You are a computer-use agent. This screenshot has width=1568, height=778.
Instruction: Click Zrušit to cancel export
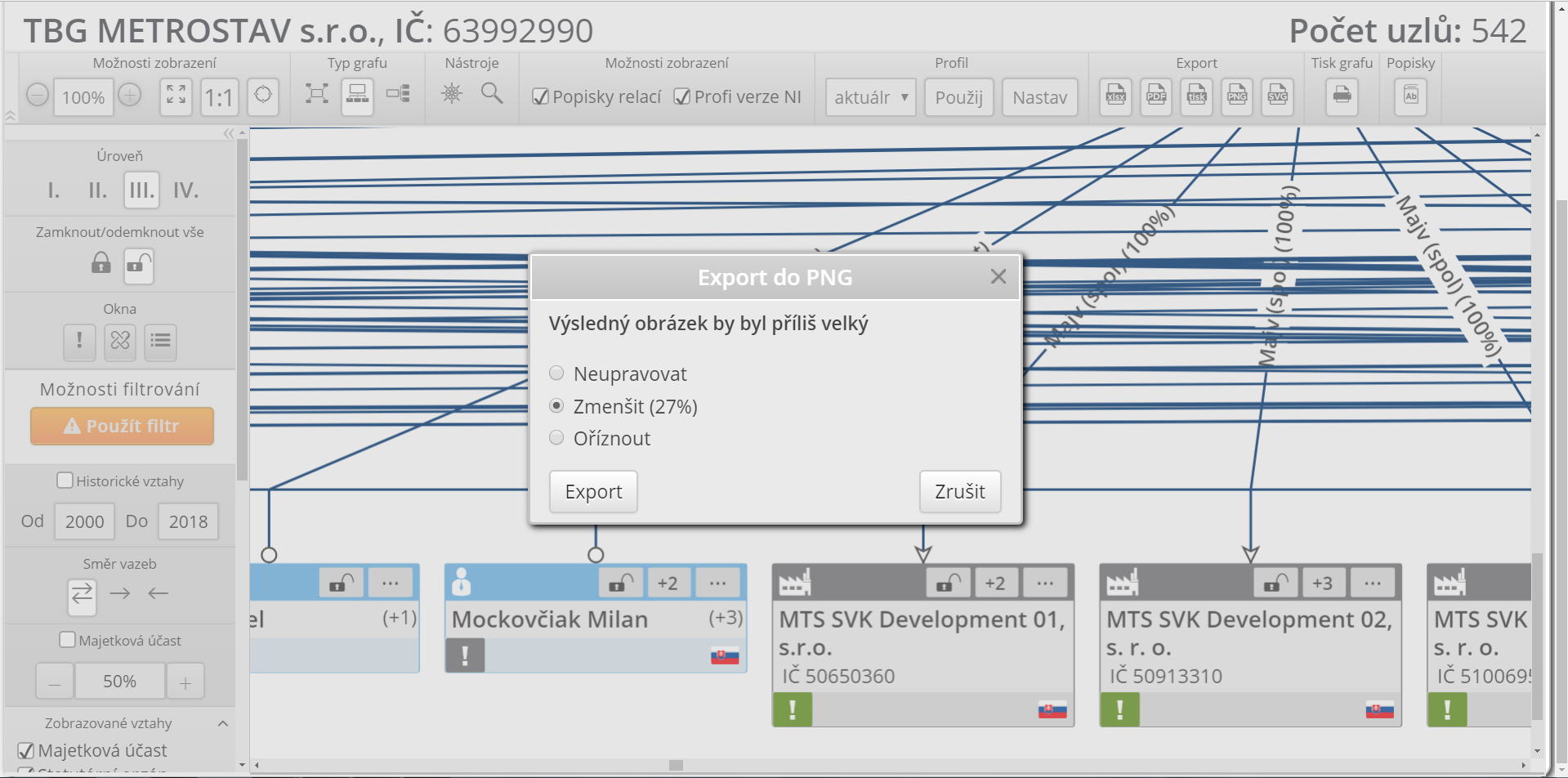(960, 492)
